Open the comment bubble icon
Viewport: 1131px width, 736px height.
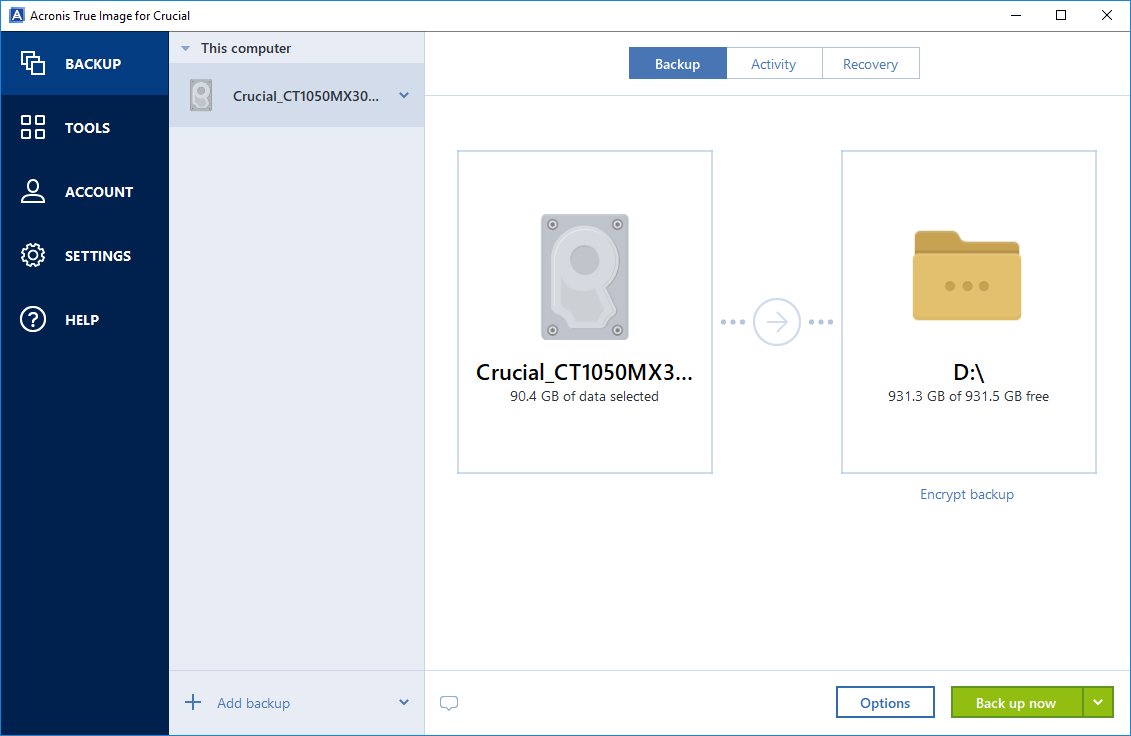tap(449, 703)
